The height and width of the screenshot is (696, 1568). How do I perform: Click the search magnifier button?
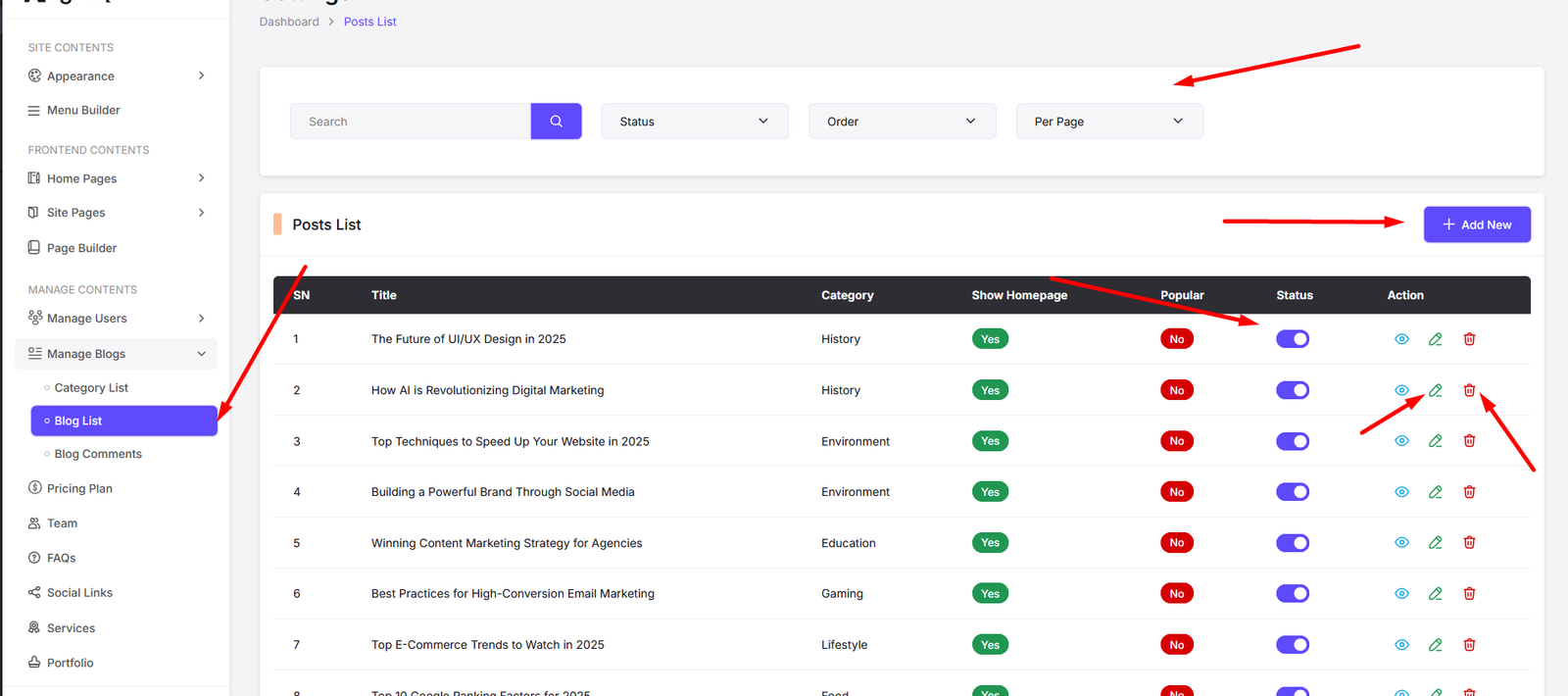coord(556,122)
